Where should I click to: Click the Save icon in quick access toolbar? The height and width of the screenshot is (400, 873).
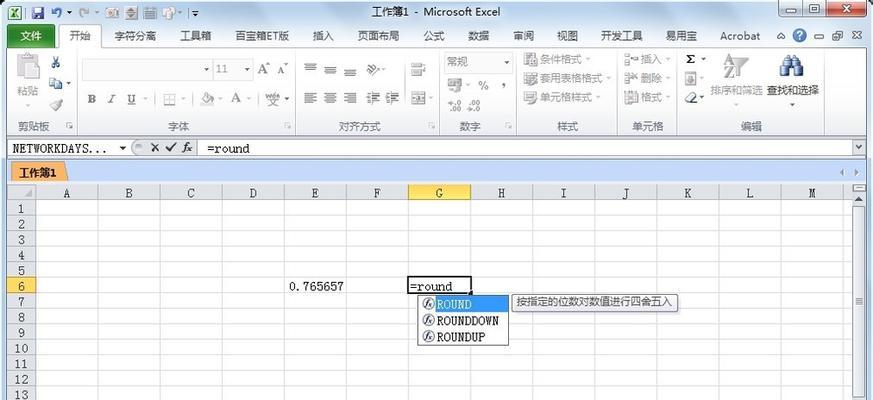(x=38, y=12)
